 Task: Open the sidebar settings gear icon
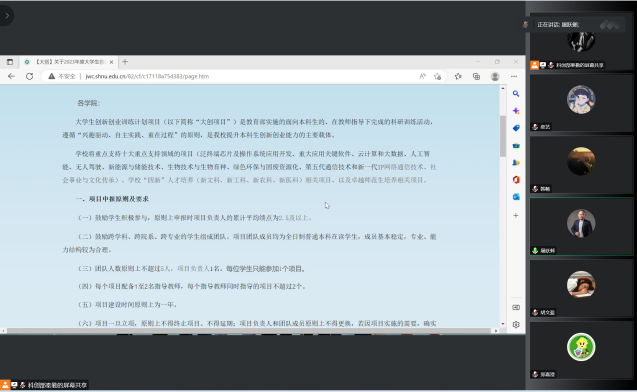(516, 325)
